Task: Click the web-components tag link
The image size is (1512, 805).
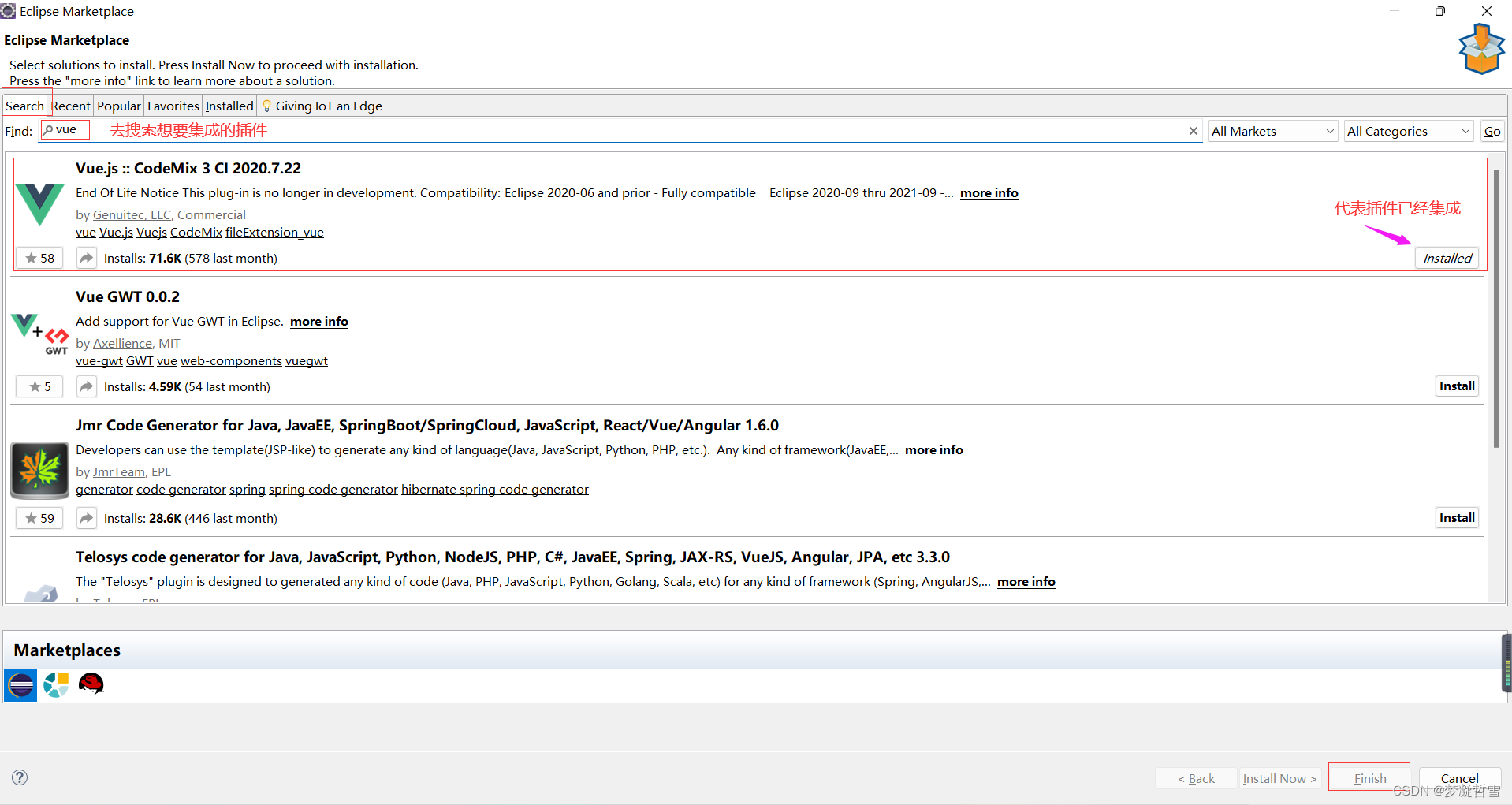Action: coord(231,361)
